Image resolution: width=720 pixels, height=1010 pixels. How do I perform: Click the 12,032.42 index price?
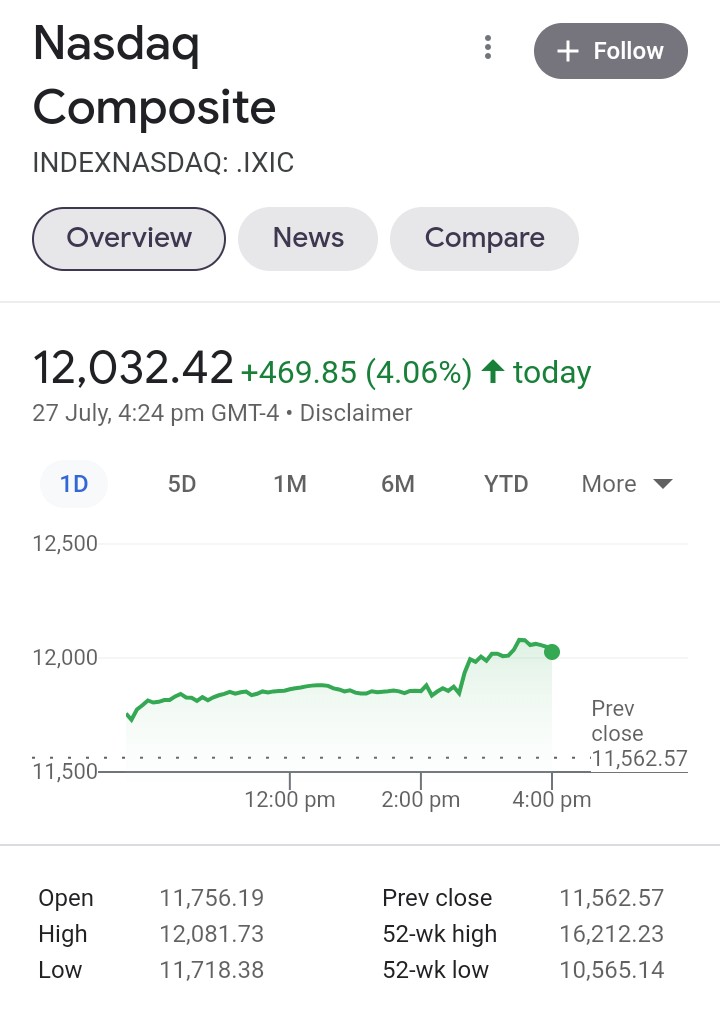133,367
